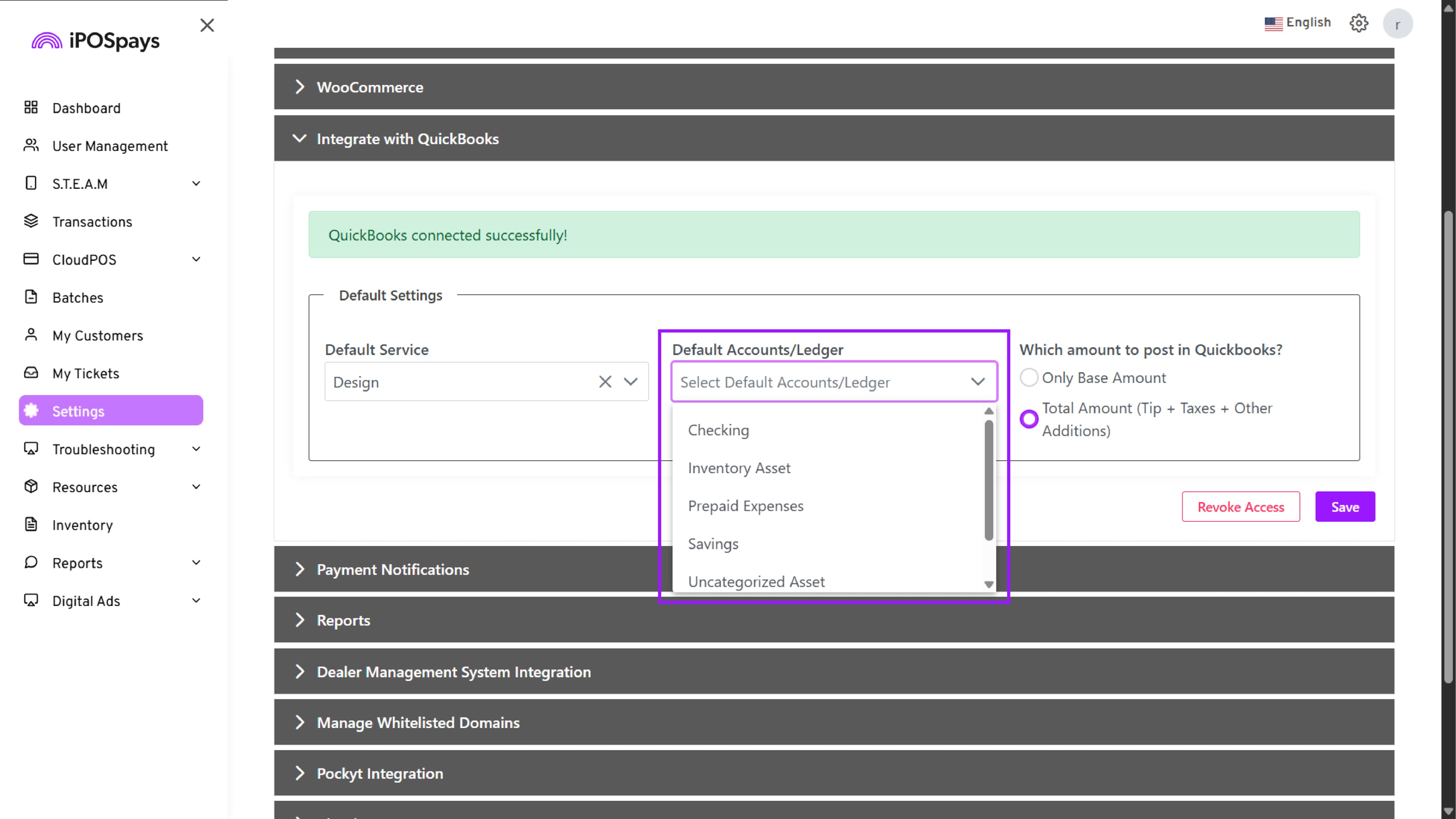Screen dimensions: 1456x819
Task: Click the Transactions layers icon
Action: [x=31, y=221]
